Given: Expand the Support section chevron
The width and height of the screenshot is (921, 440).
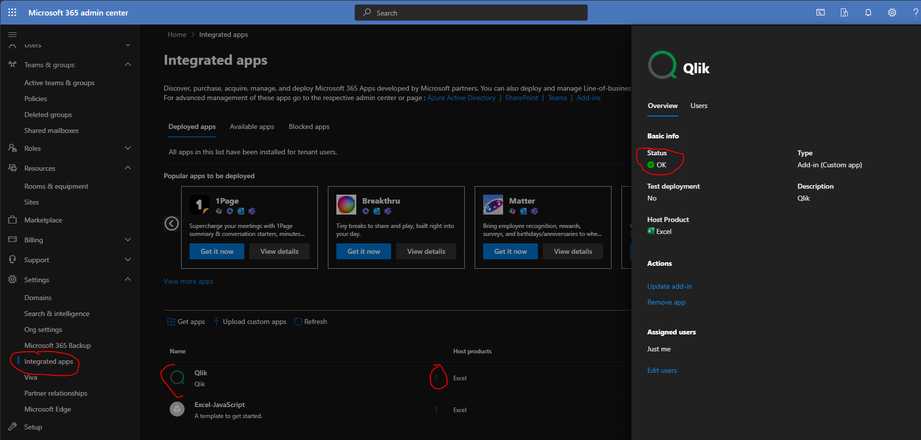Looking at the screenshot, I should (128, 260).
